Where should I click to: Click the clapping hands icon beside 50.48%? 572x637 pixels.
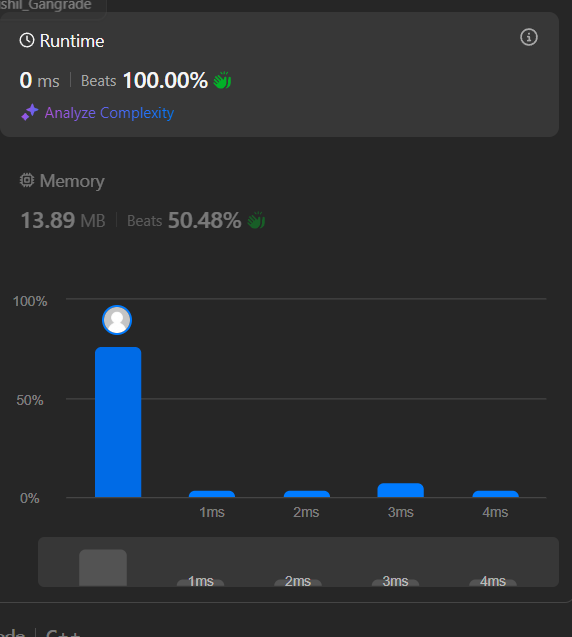point(256,220)
